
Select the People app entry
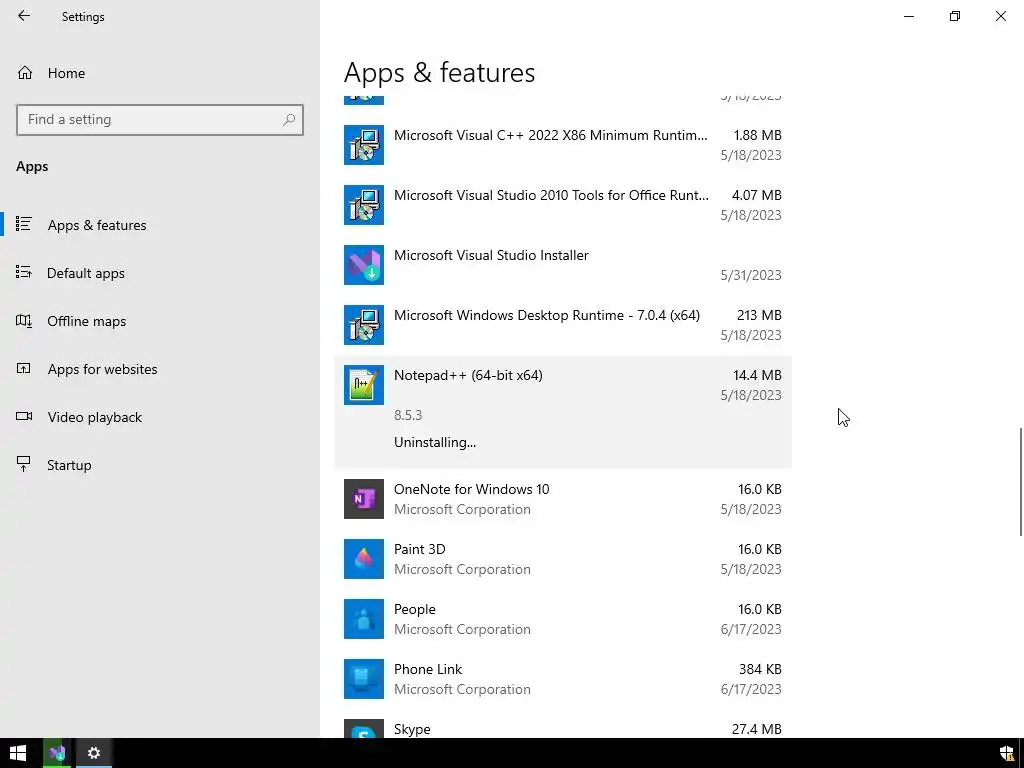coord(563,619)
